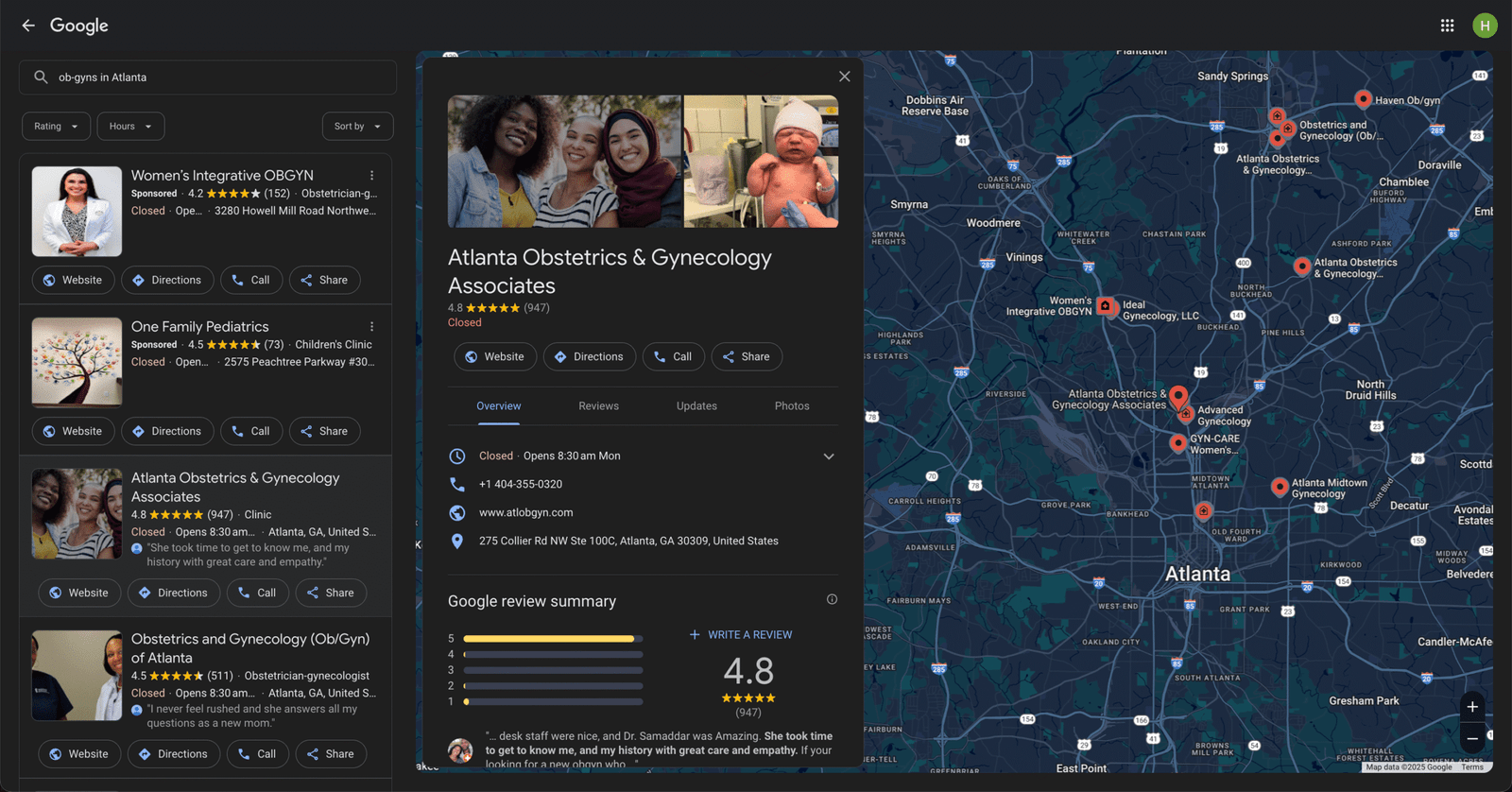Open One Family Pediatrics tree thumbnail
This screenshot has width=1512, height=792.
[77, 362]
